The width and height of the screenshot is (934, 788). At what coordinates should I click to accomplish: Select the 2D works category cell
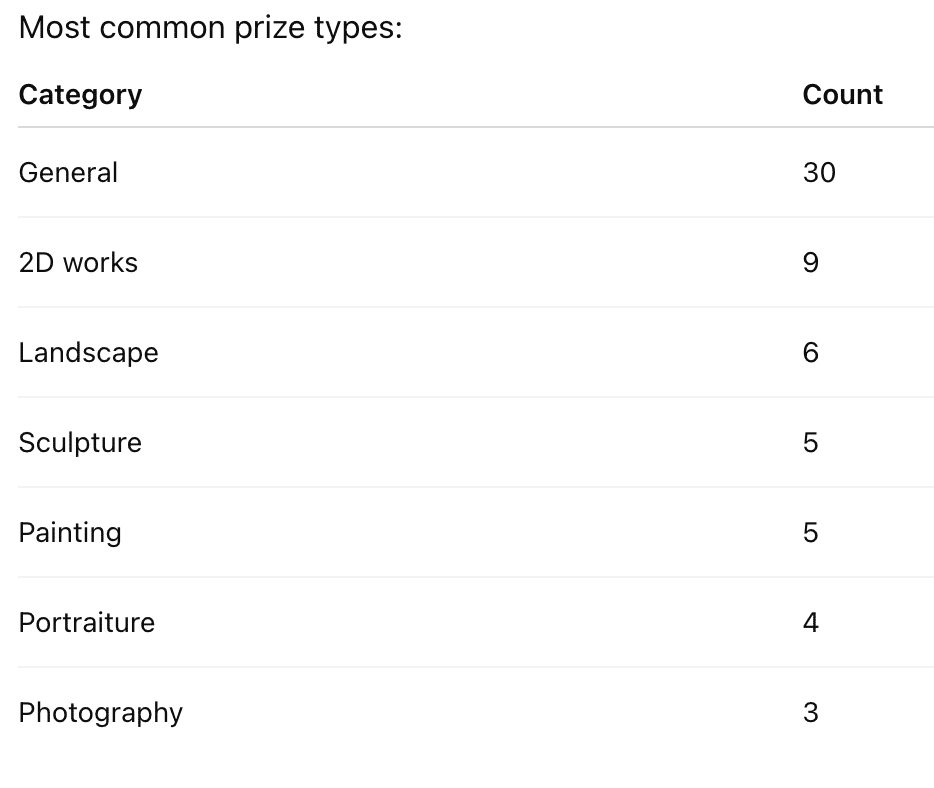coord(78,263)
